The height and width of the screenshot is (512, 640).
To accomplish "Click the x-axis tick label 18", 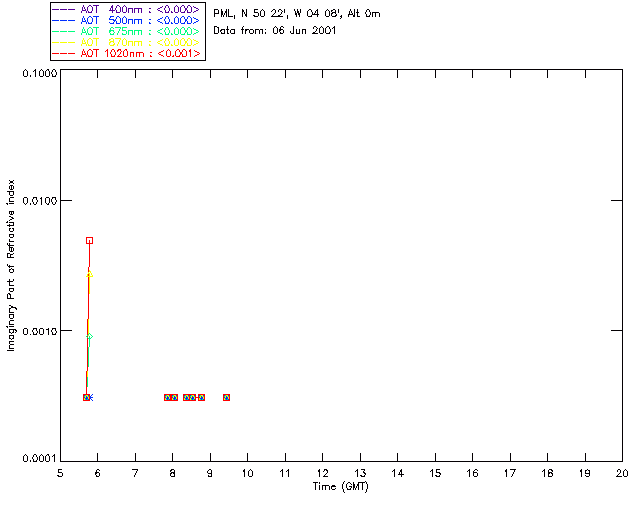I will click(x=547, y=473).
